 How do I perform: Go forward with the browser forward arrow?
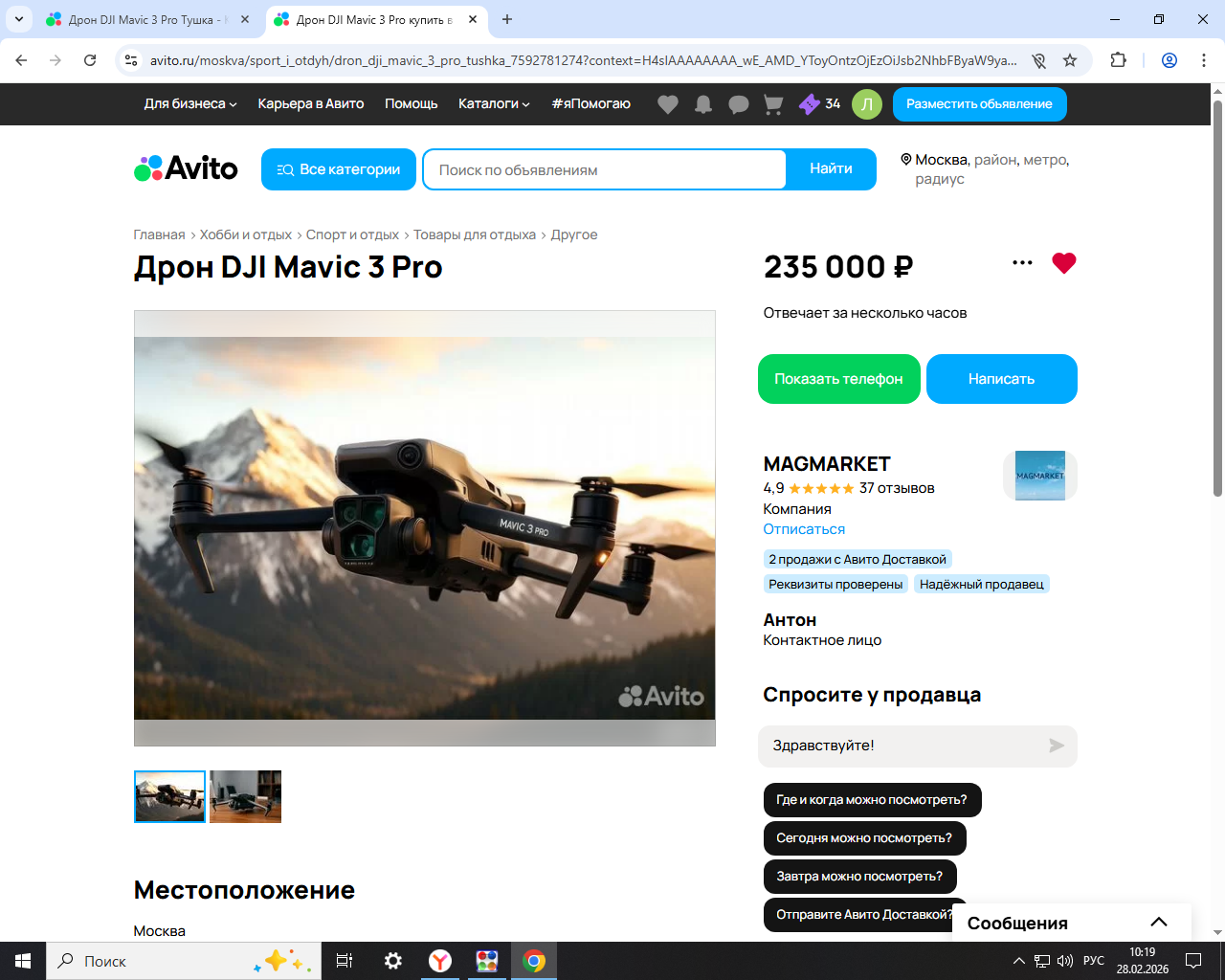(x=56, y=60)
